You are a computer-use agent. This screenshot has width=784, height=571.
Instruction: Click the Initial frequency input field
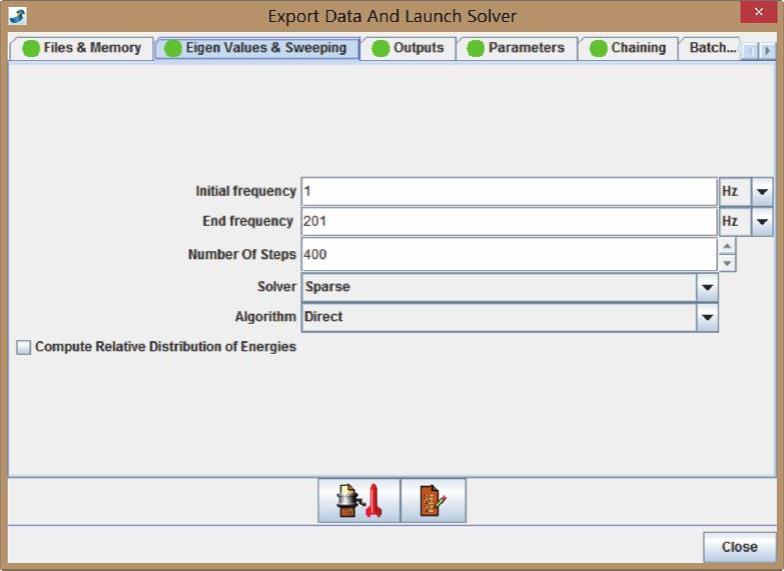coord(508,191)
